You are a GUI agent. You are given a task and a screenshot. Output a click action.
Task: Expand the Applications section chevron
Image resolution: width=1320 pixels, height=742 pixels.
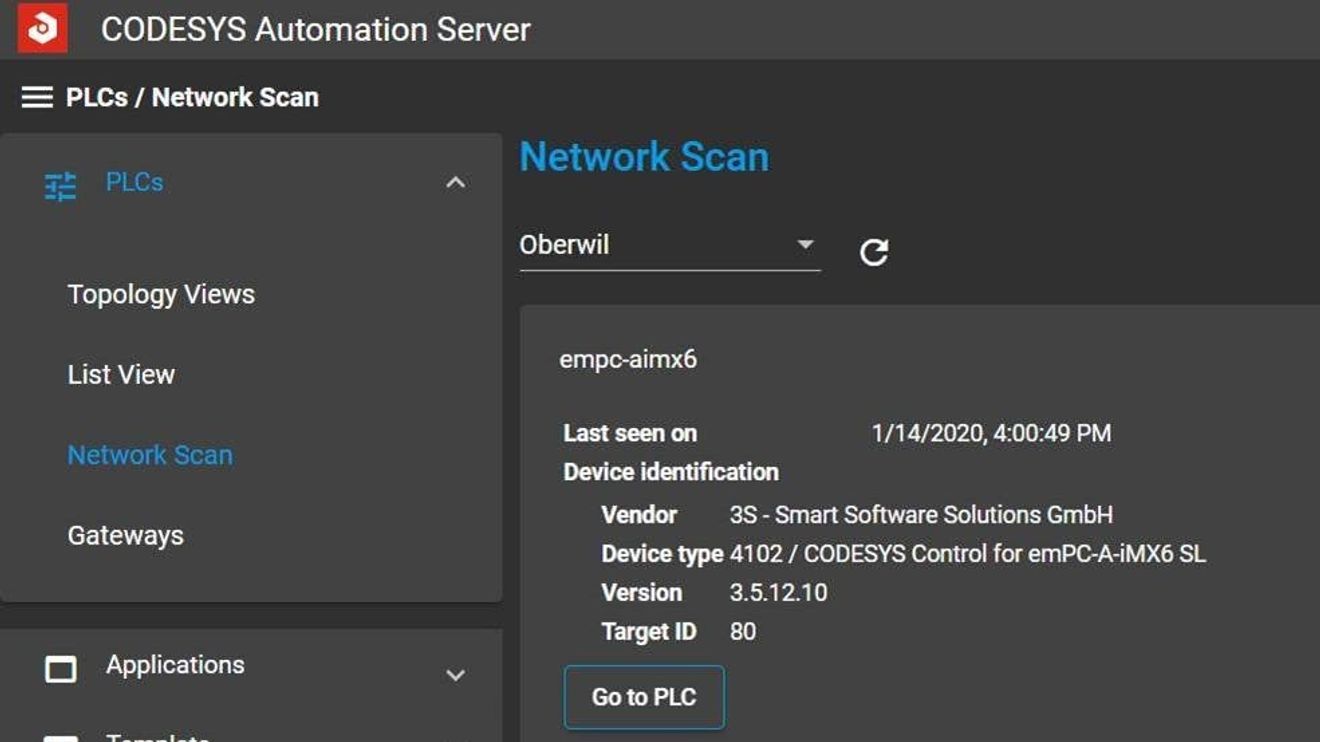click(x=455, y=675)
